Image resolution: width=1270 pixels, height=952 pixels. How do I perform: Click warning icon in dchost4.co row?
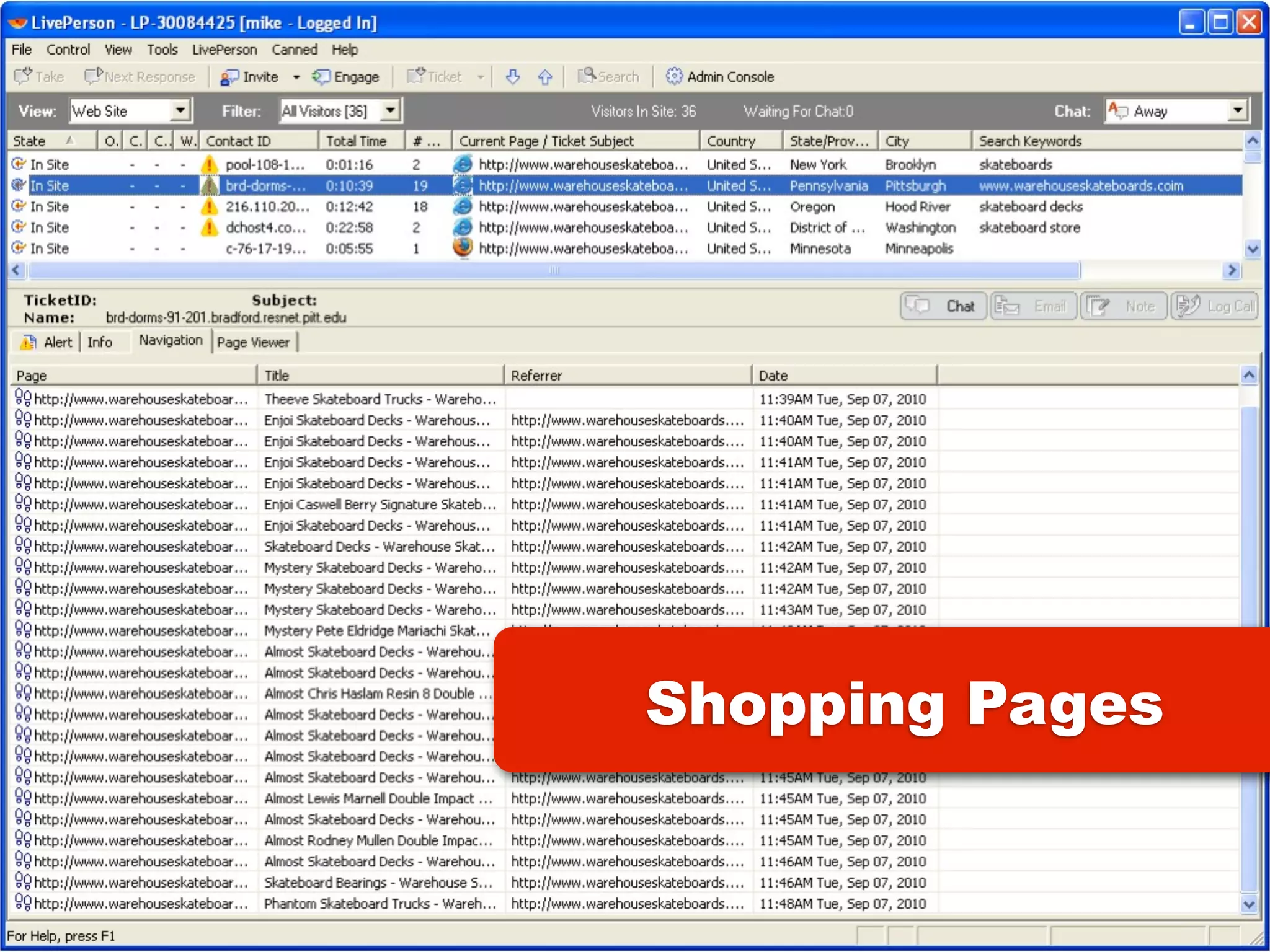(210, 227)
